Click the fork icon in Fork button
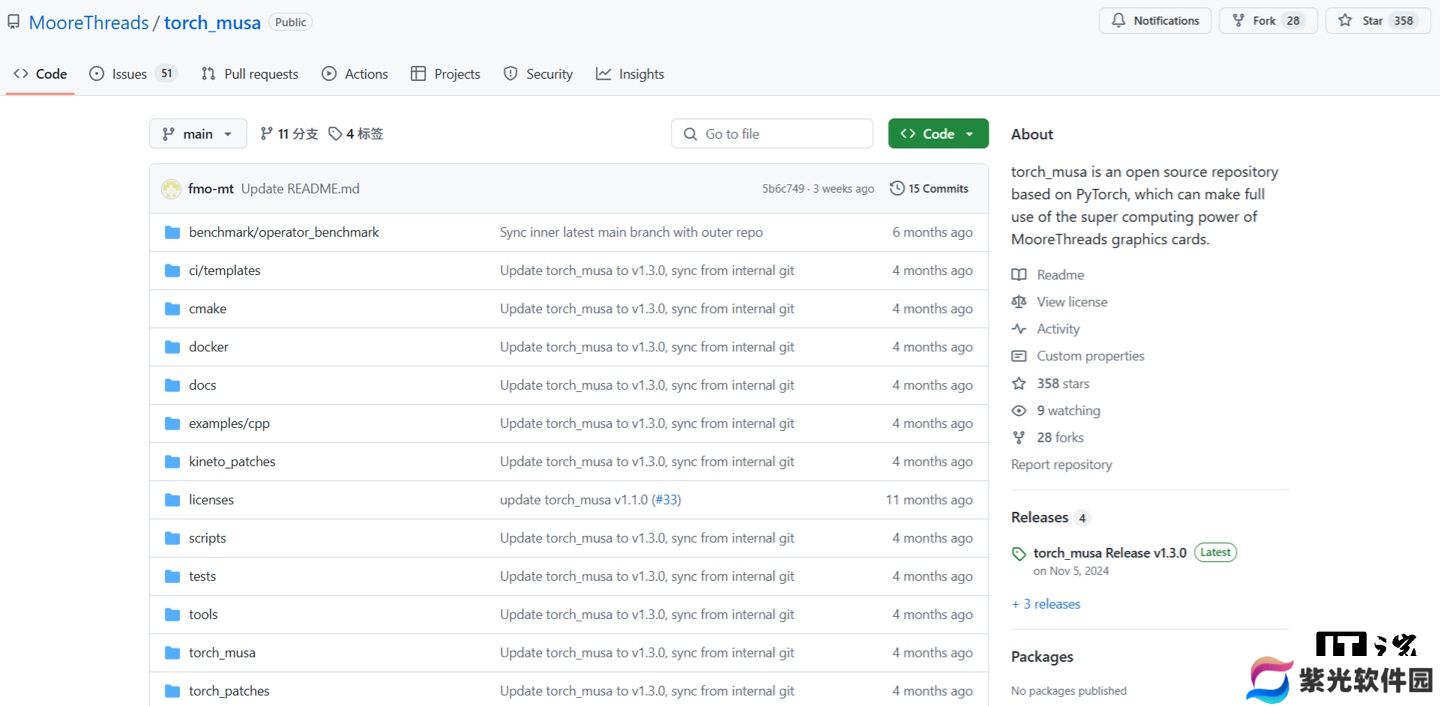The width and height of the screenshot is (1440, 706). [1239, 21]
